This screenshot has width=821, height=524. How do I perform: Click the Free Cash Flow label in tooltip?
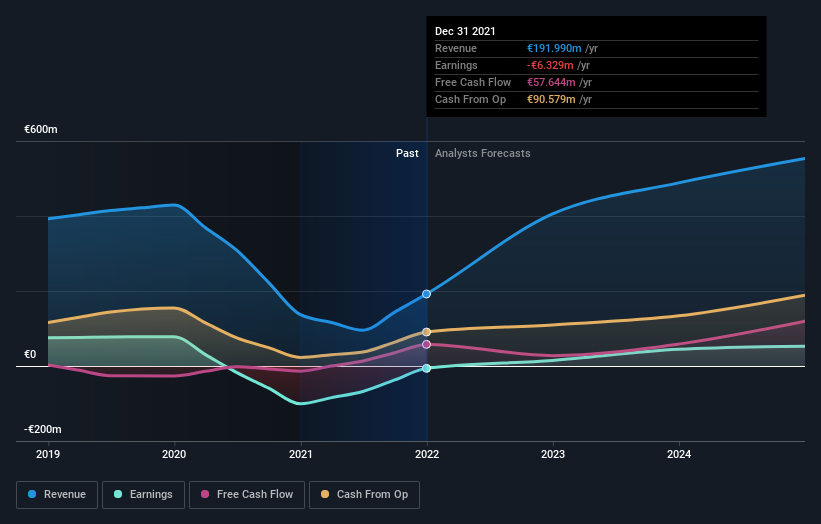[x=473, y=82]
